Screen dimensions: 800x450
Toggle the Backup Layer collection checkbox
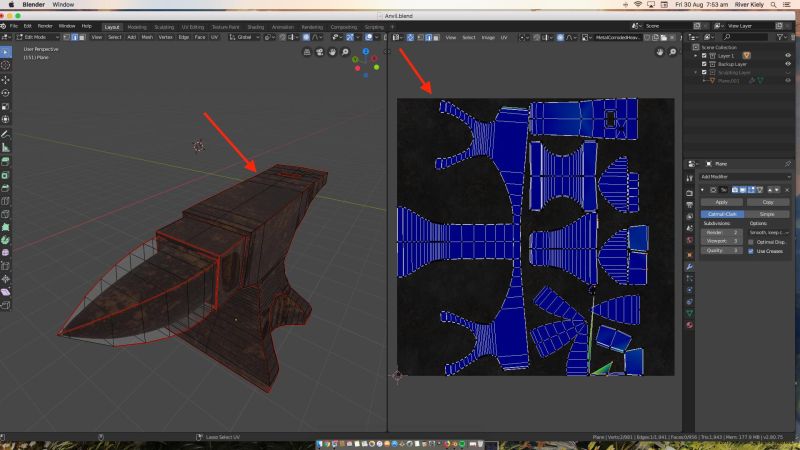pyautogui.click(x=704, y=64)
